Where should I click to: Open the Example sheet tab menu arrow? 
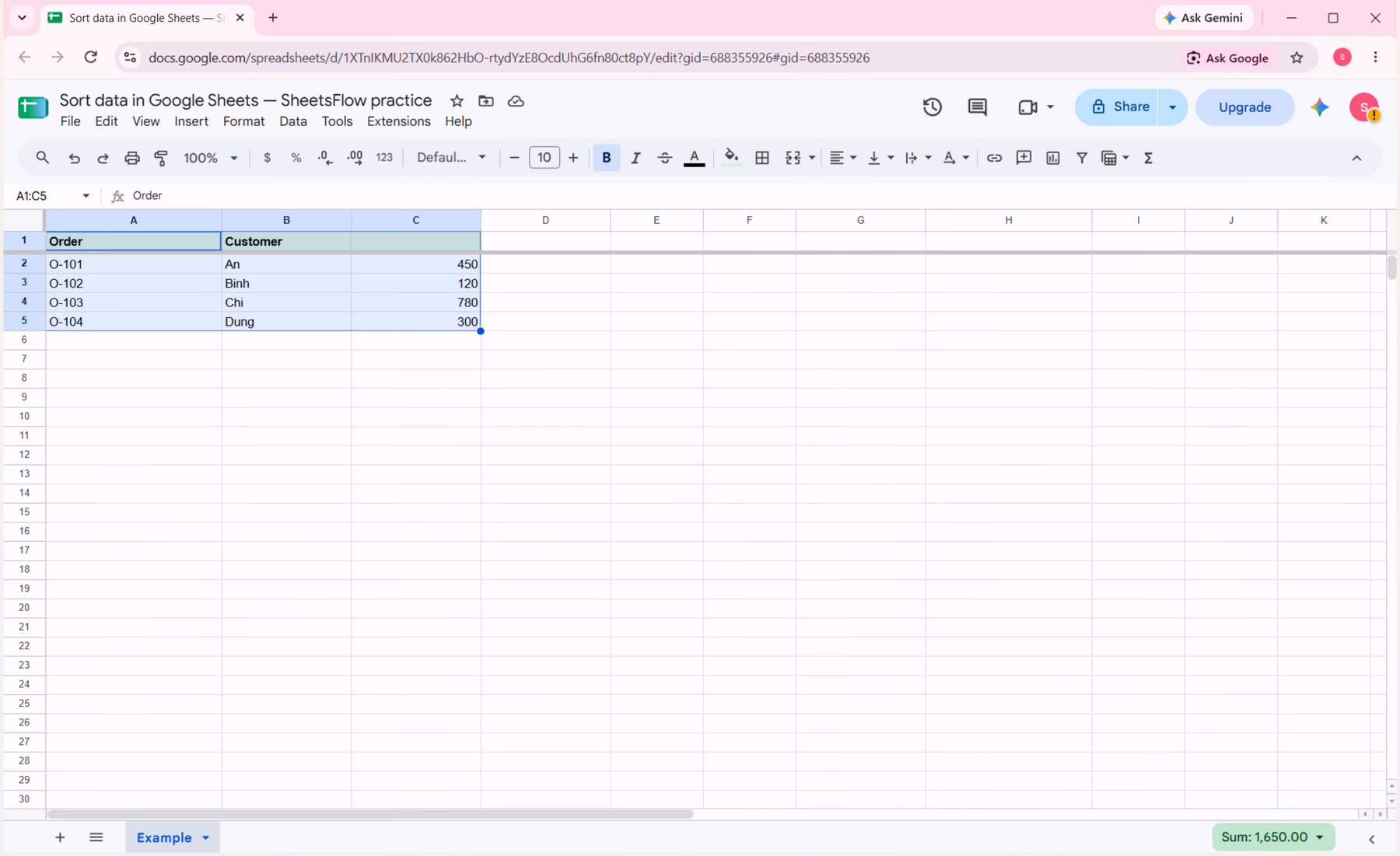click(205, 838)
